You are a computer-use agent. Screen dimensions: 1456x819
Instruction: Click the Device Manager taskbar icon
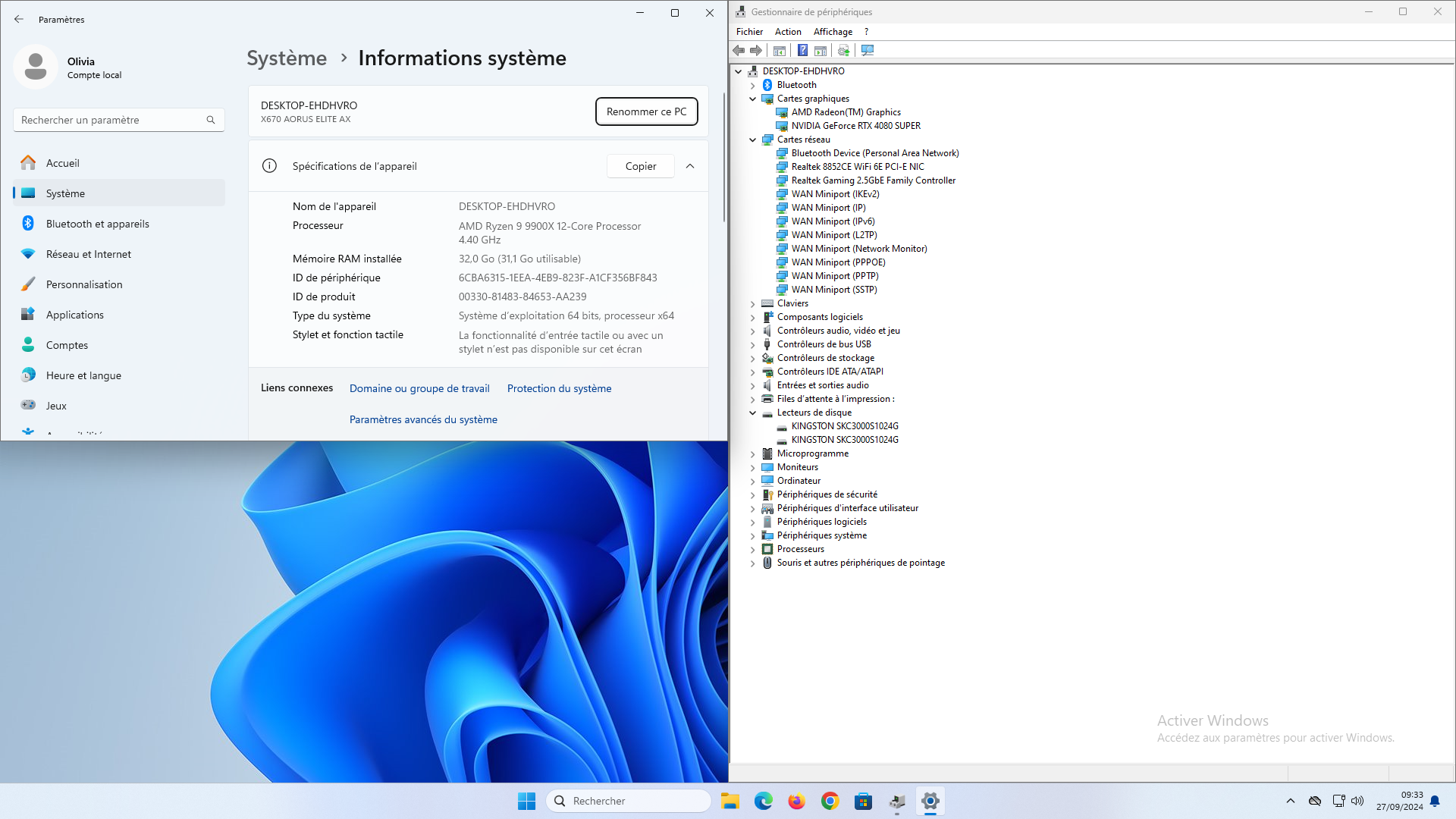click(897, 801)
